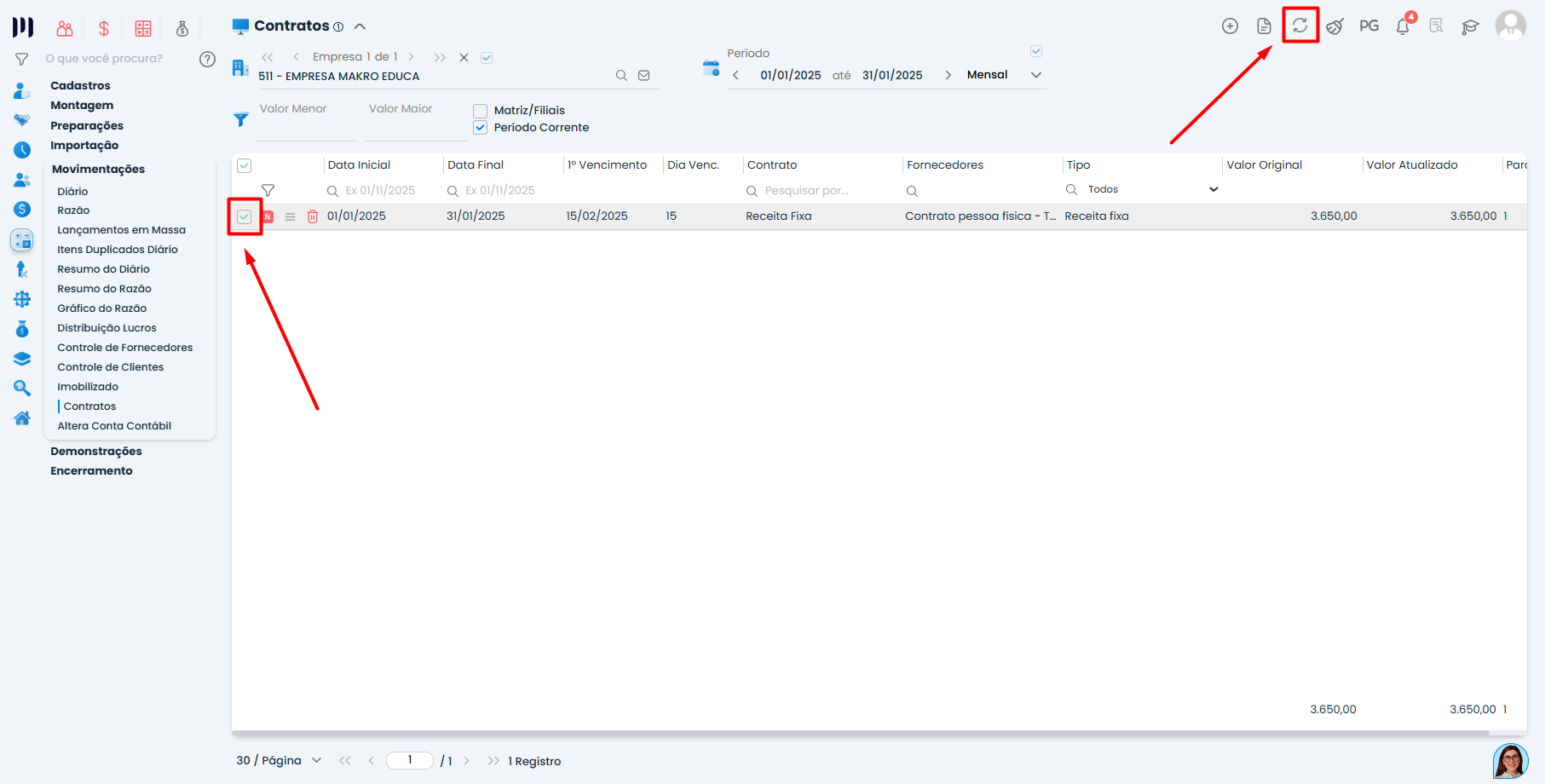Click the red dollar sign icon
Screen dimensions: 1545x784
(104, 28)
